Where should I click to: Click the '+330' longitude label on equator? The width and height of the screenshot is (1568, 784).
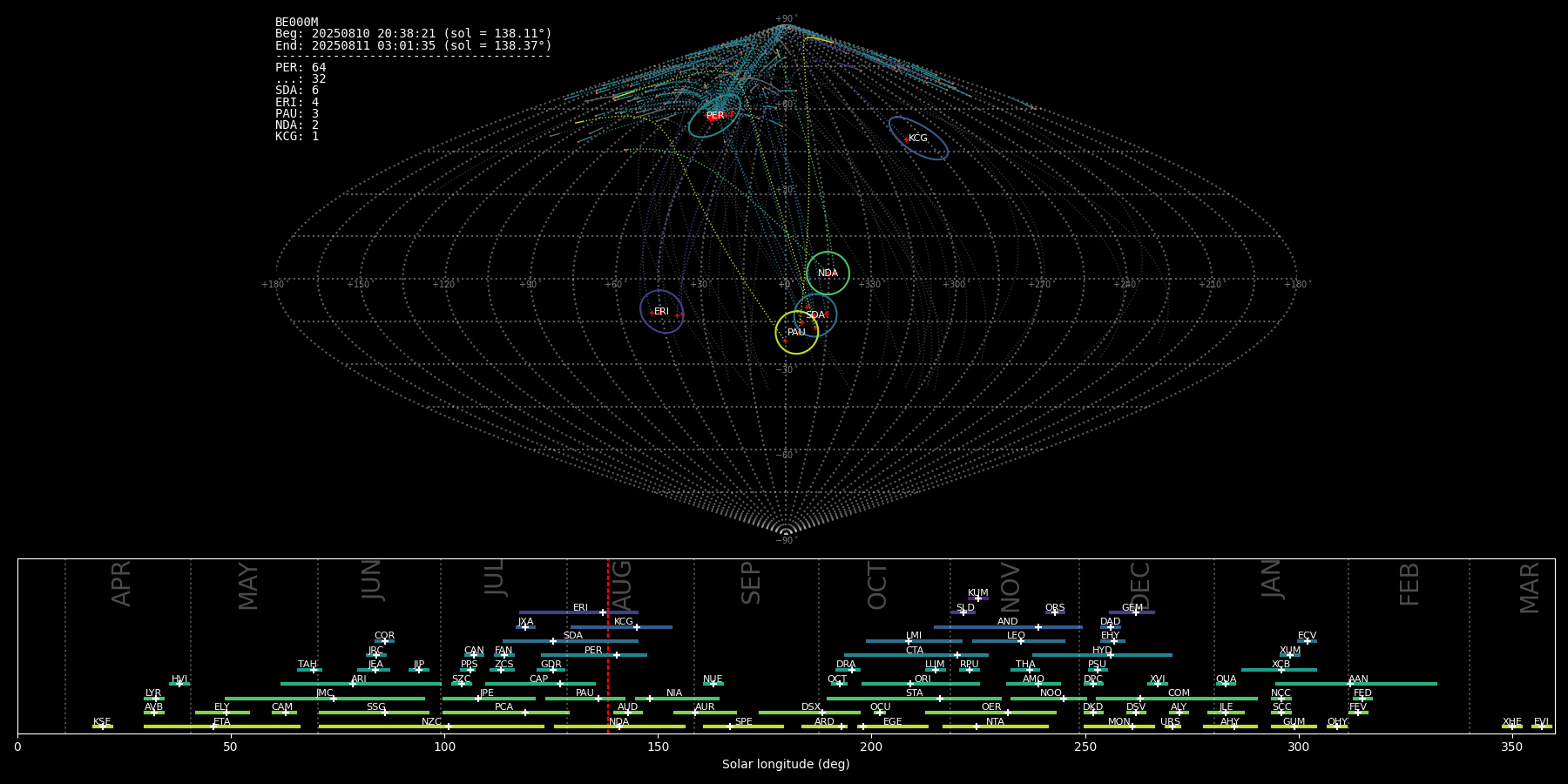869,284
